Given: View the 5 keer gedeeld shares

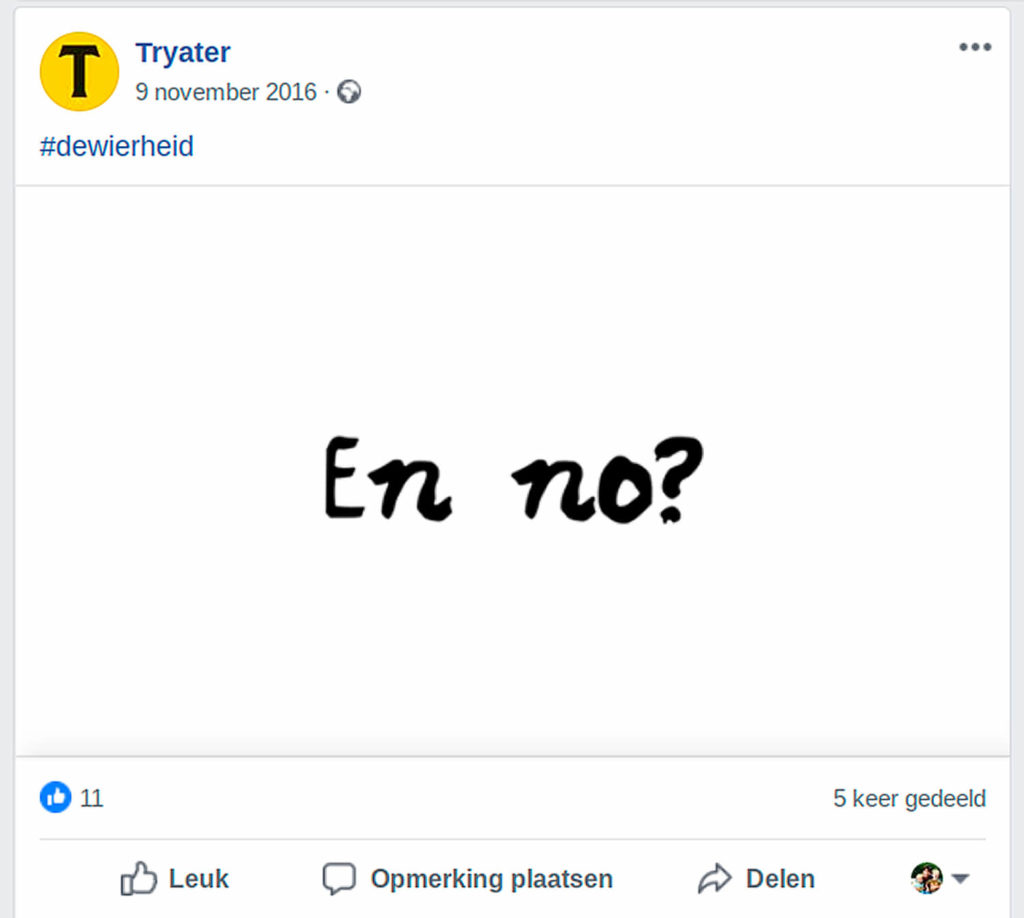Looking at the screenshot, I should click(909, 798).
